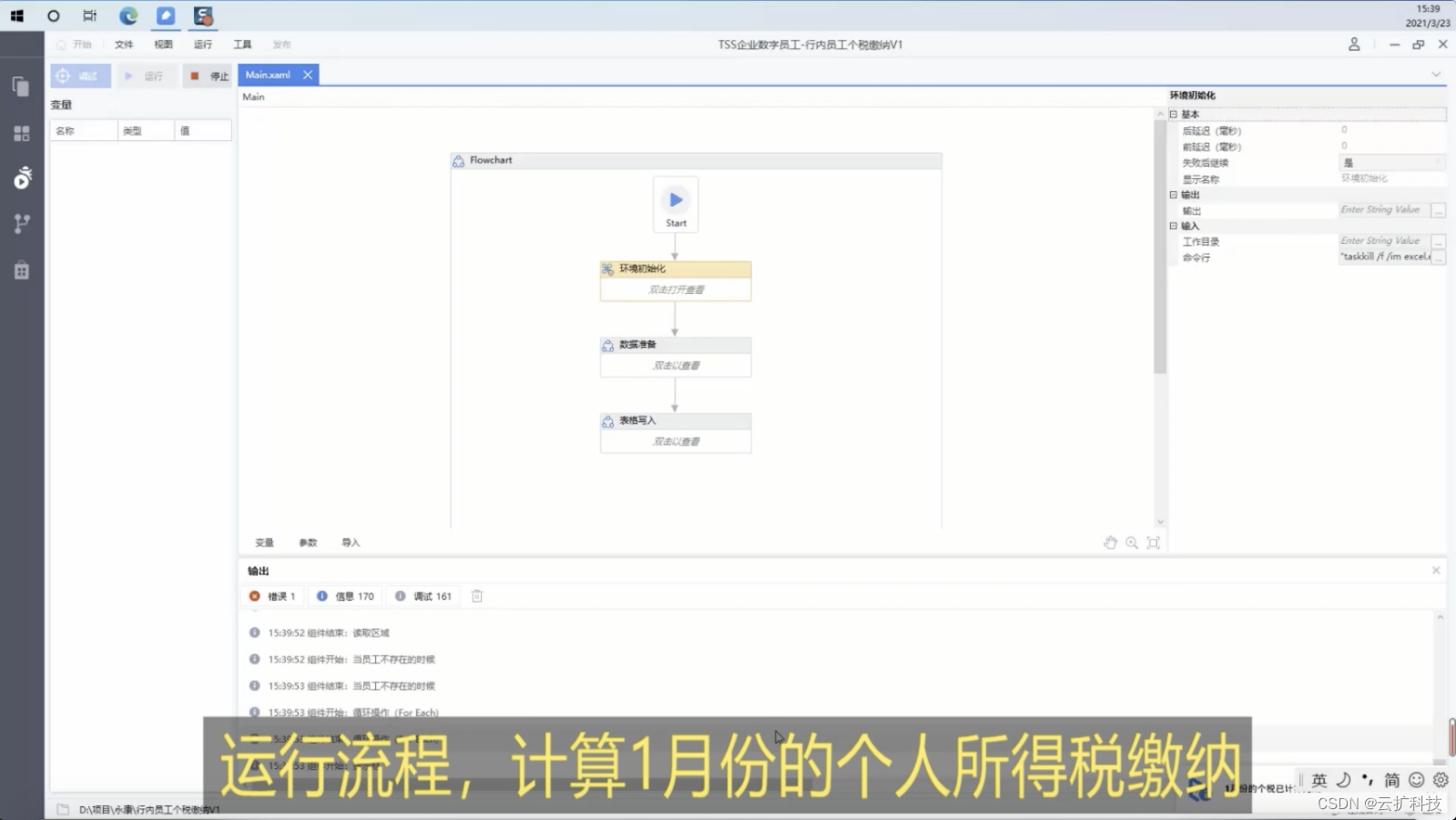Open ellipsis editor for 输出 field
Image resolution: width=1456 pixels, height=820 pixels.
coord(1439,210)
